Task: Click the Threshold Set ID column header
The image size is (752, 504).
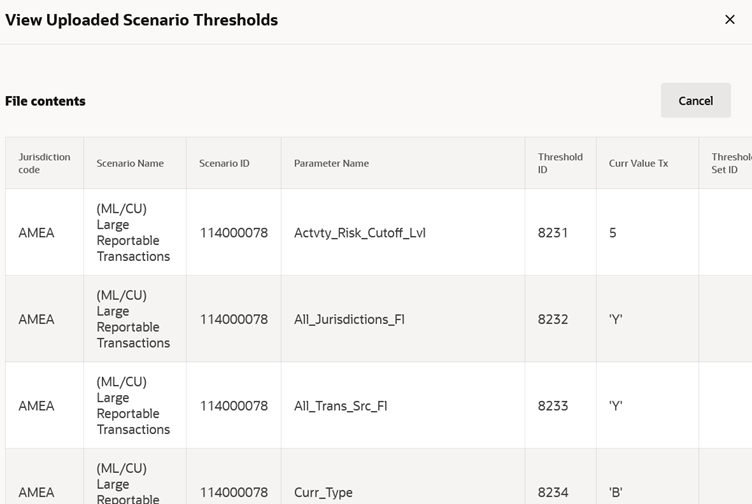Action: 725,163
